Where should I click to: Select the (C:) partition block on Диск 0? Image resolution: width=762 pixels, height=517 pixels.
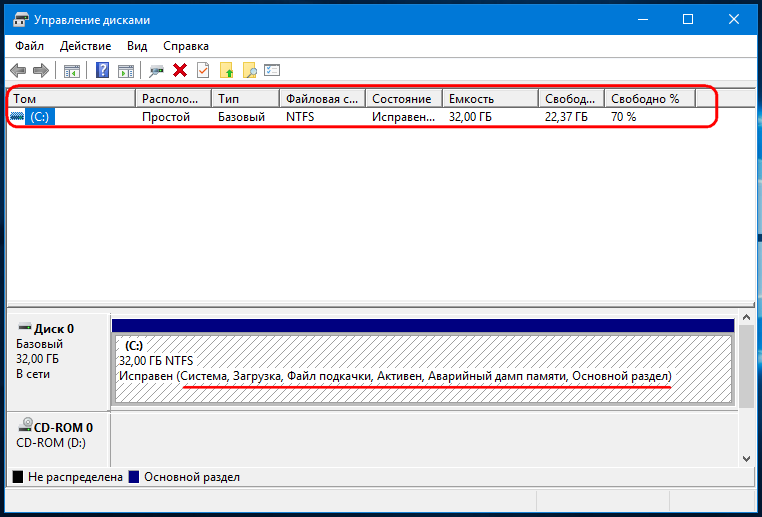423,368
